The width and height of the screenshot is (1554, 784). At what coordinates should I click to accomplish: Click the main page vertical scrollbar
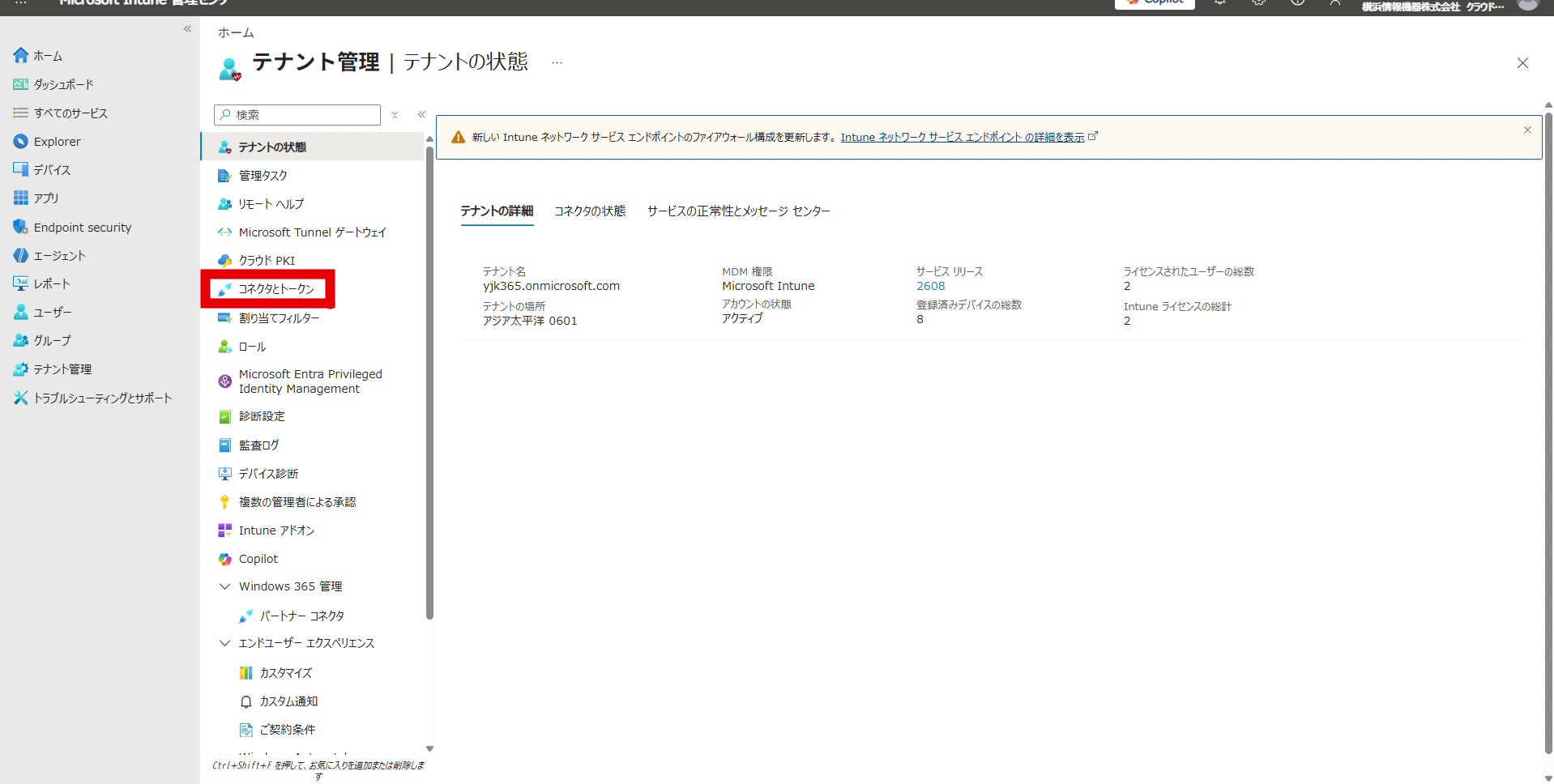[1548, 433]
